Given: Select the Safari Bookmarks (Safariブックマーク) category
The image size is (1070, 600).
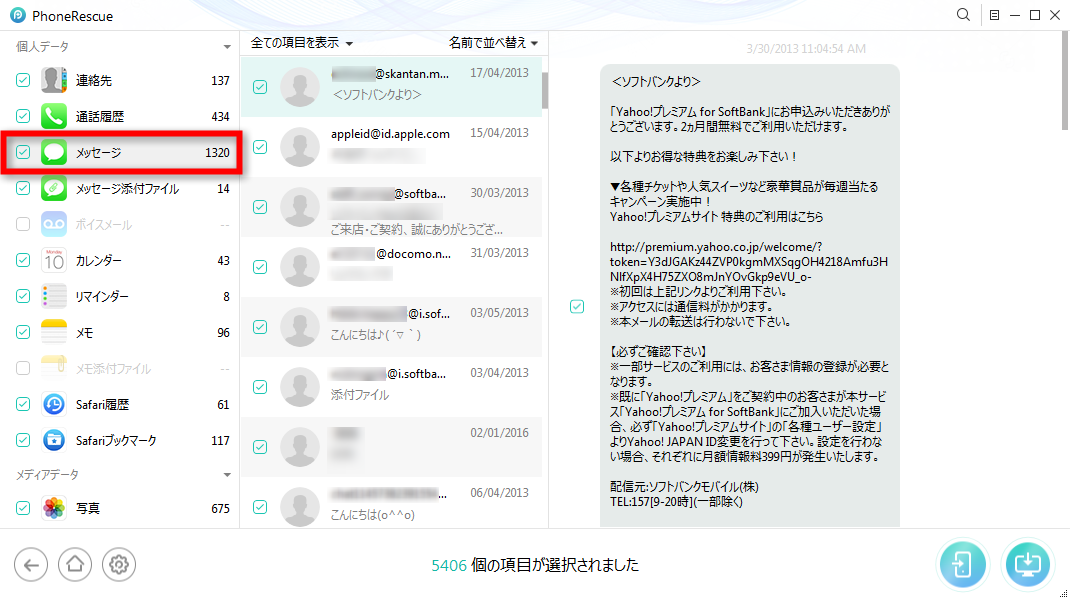Looking at the screenshot, I should [x=120, y=440].
